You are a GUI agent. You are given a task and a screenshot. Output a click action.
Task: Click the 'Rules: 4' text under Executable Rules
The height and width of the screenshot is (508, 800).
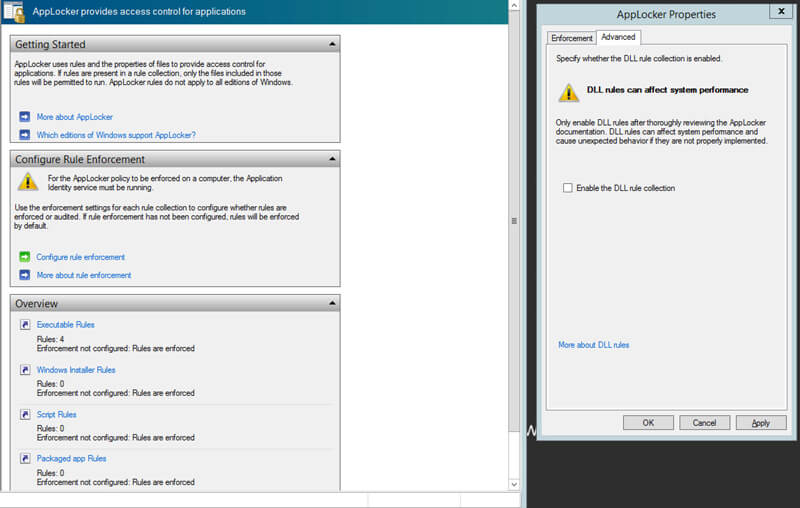(50, 339)
